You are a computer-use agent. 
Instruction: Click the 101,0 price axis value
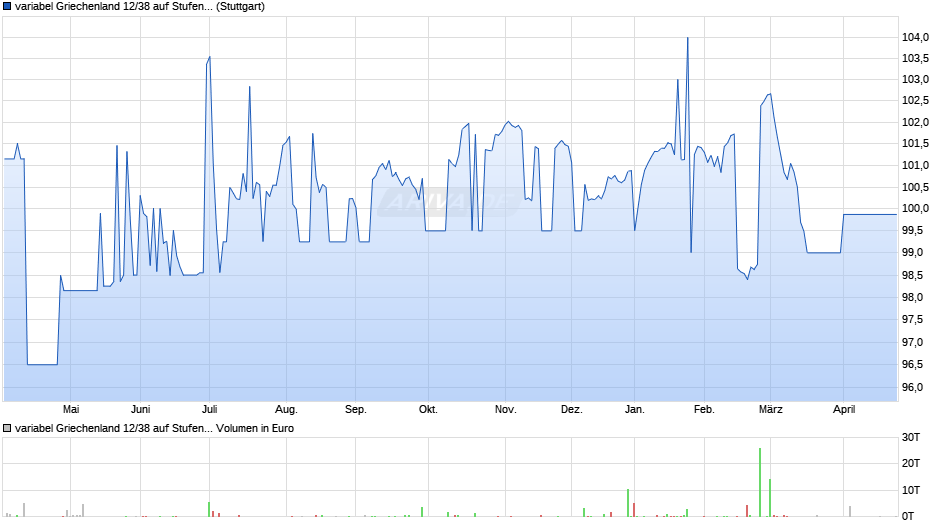[x=915, y=165]
